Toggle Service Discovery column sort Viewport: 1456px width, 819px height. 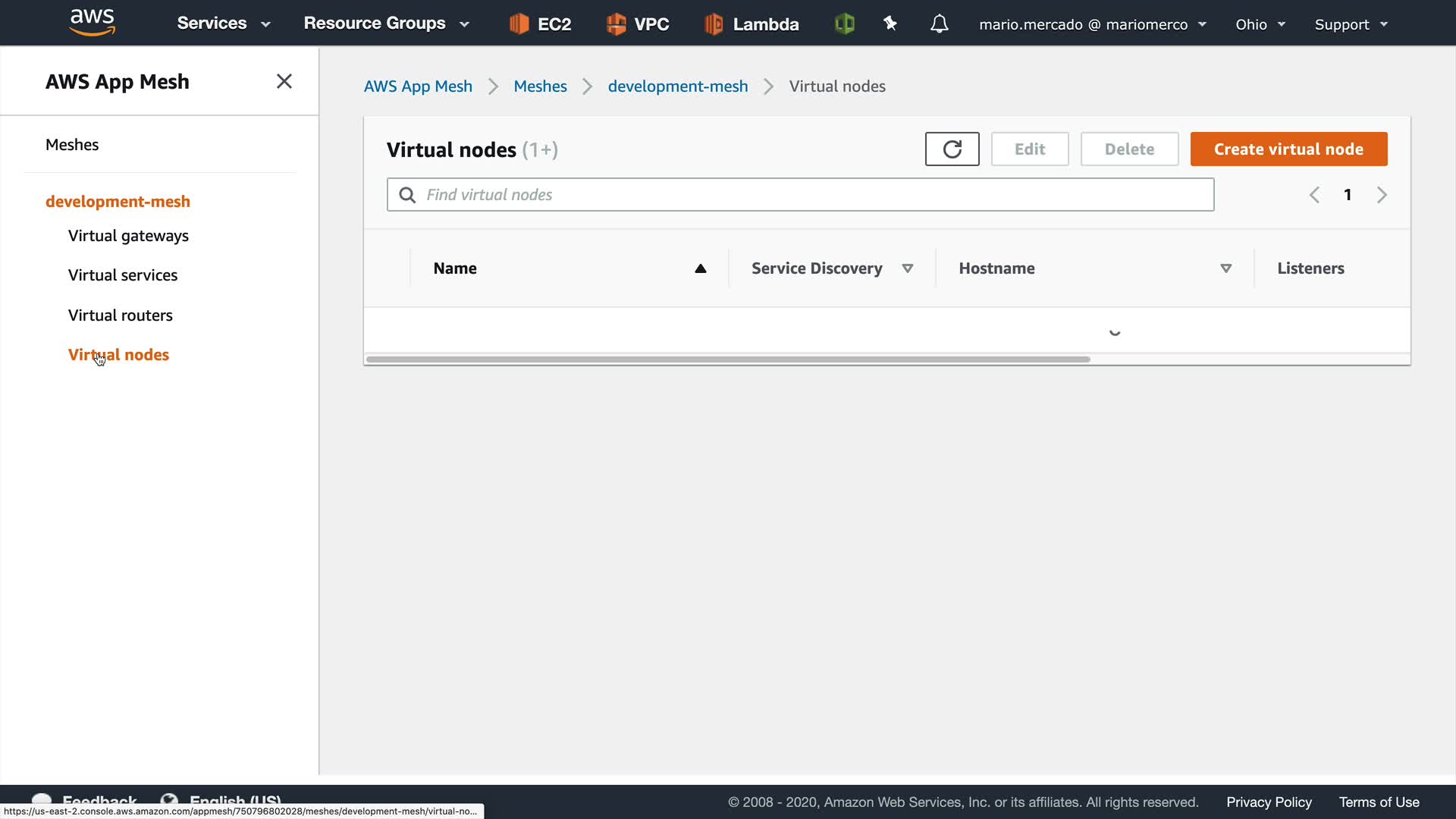[908, 268]
